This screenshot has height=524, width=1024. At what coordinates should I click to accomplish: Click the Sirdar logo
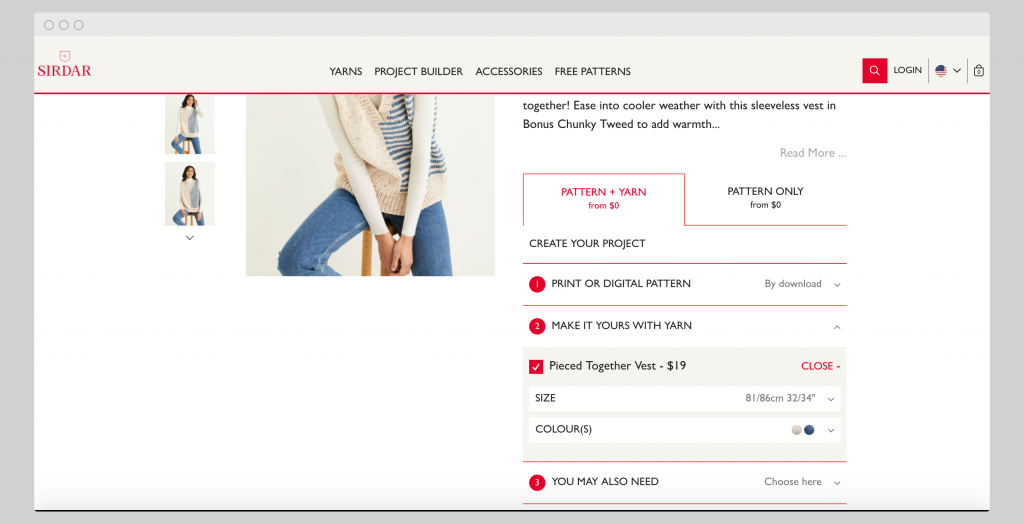coord(64,65)
